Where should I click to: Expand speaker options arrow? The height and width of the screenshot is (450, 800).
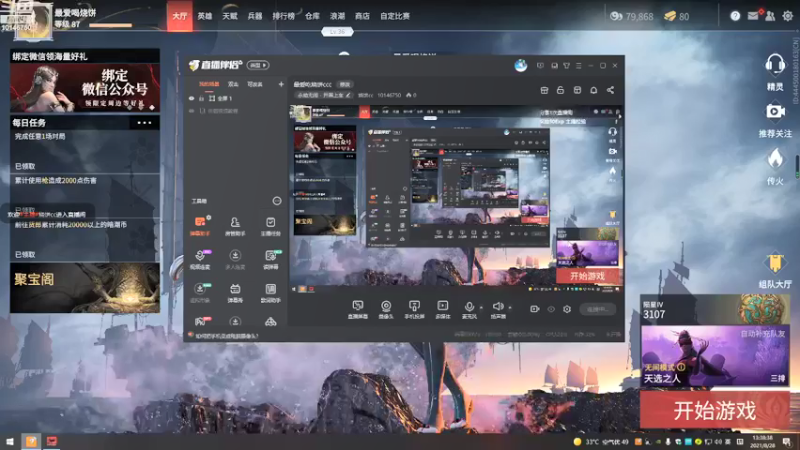(510, 308)
